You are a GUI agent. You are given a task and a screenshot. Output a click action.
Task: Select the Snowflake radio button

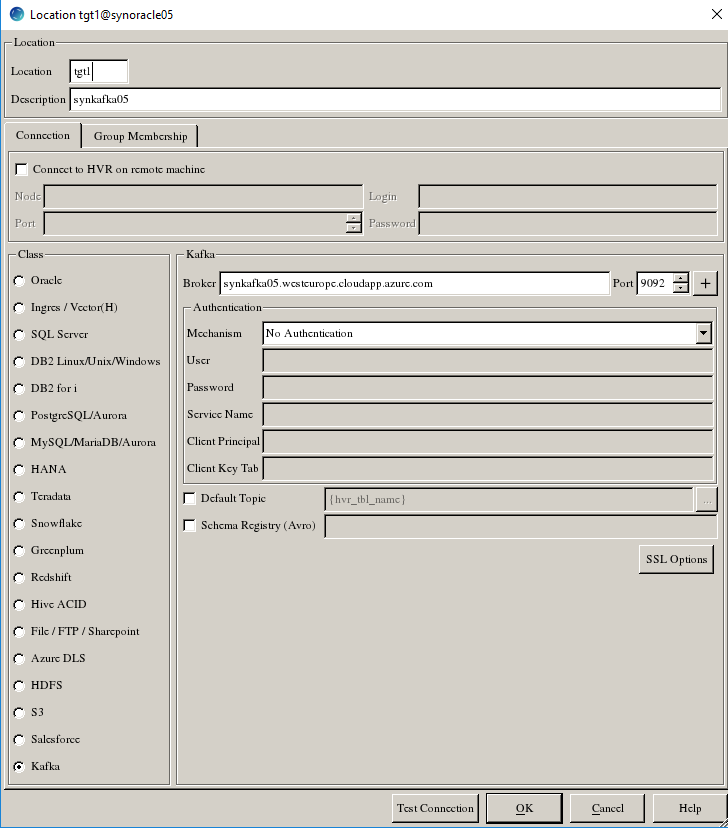coord(19,524)
